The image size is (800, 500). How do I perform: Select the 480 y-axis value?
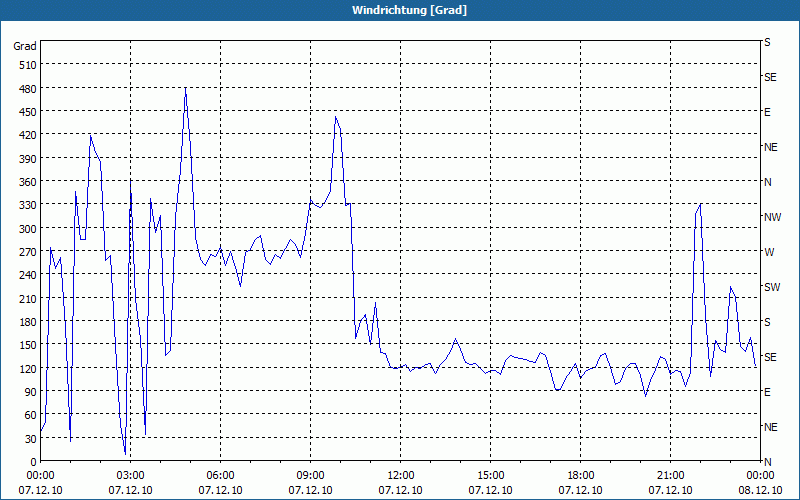(28, 89)
